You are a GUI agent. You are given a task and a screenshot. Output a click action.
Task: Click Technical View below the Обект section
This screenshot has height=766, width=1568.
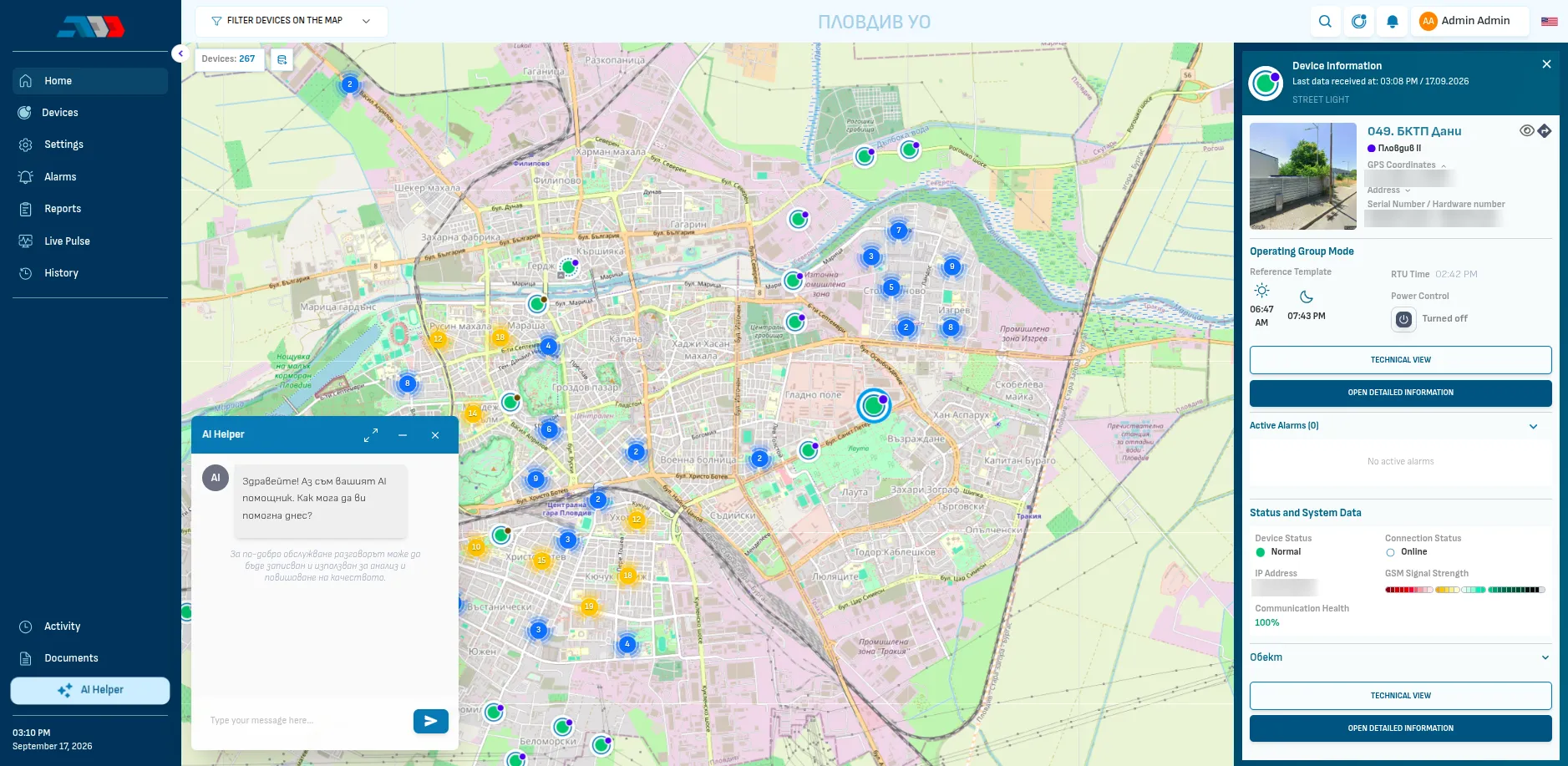1401,696
